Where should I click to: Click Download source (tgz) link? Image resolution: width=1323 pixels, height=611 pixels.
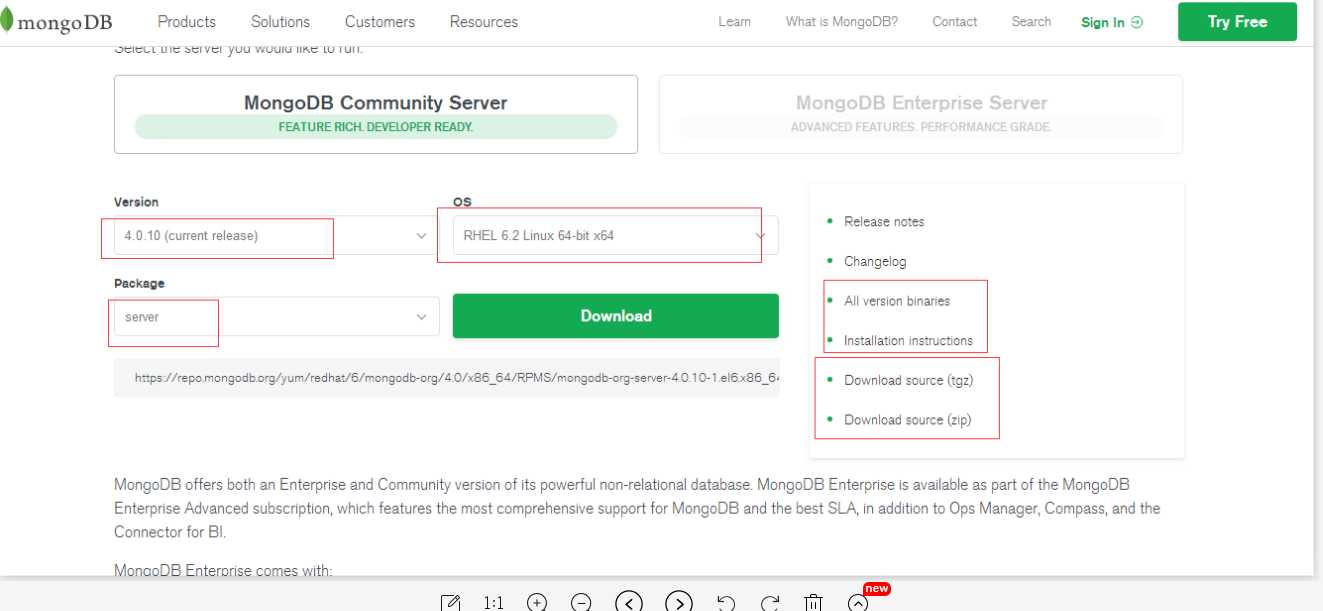[908, 380]
